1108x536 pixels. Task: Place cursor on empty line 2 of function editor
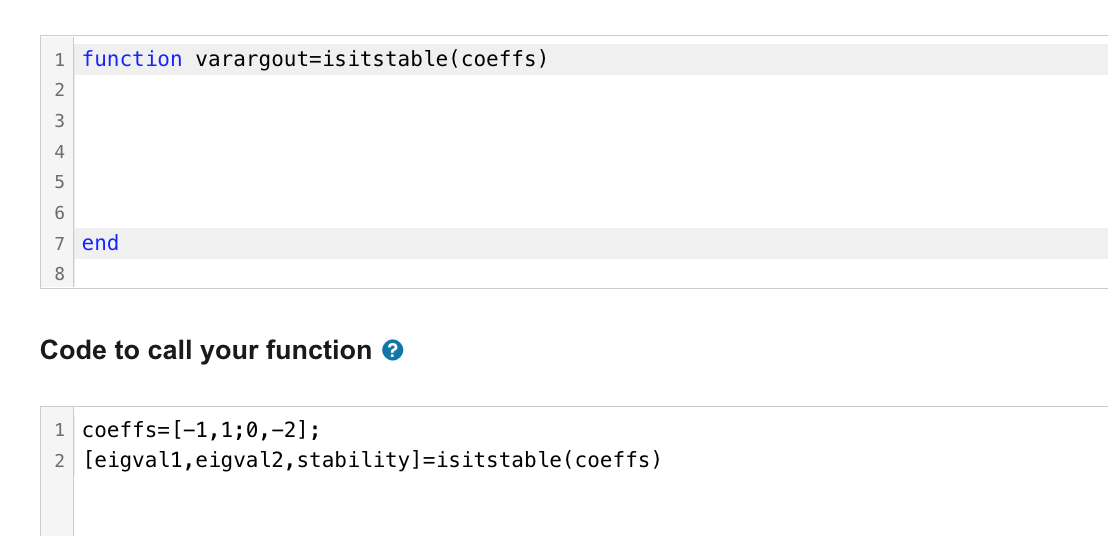coord(591,90)
